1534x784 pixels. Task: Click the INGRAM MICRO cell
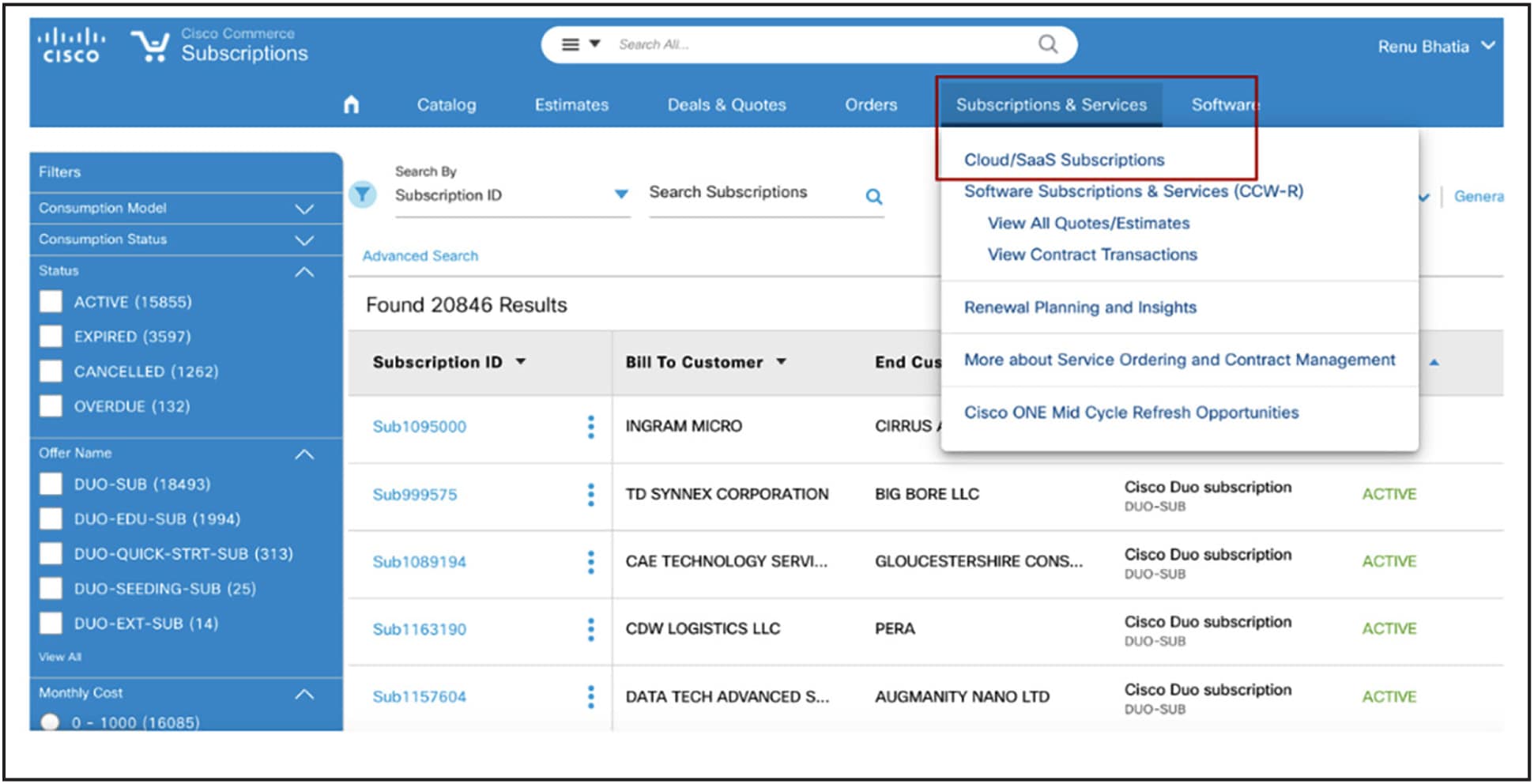click(x=684, y=426)
